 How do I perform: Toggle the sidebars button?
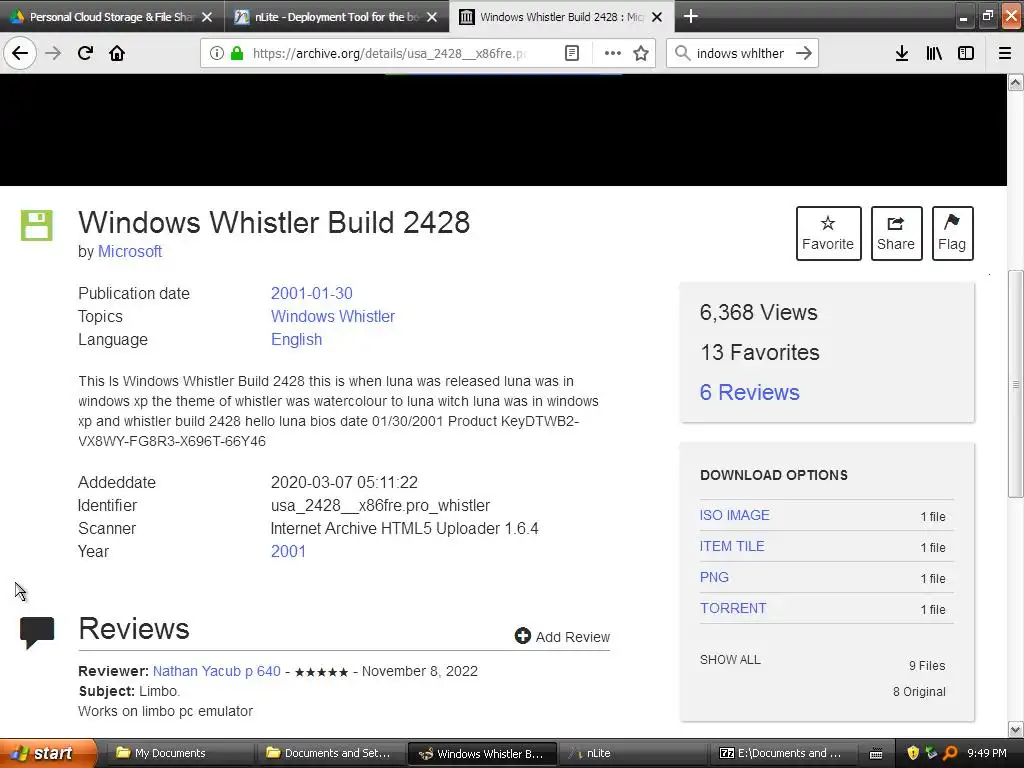tap(966, 53)
